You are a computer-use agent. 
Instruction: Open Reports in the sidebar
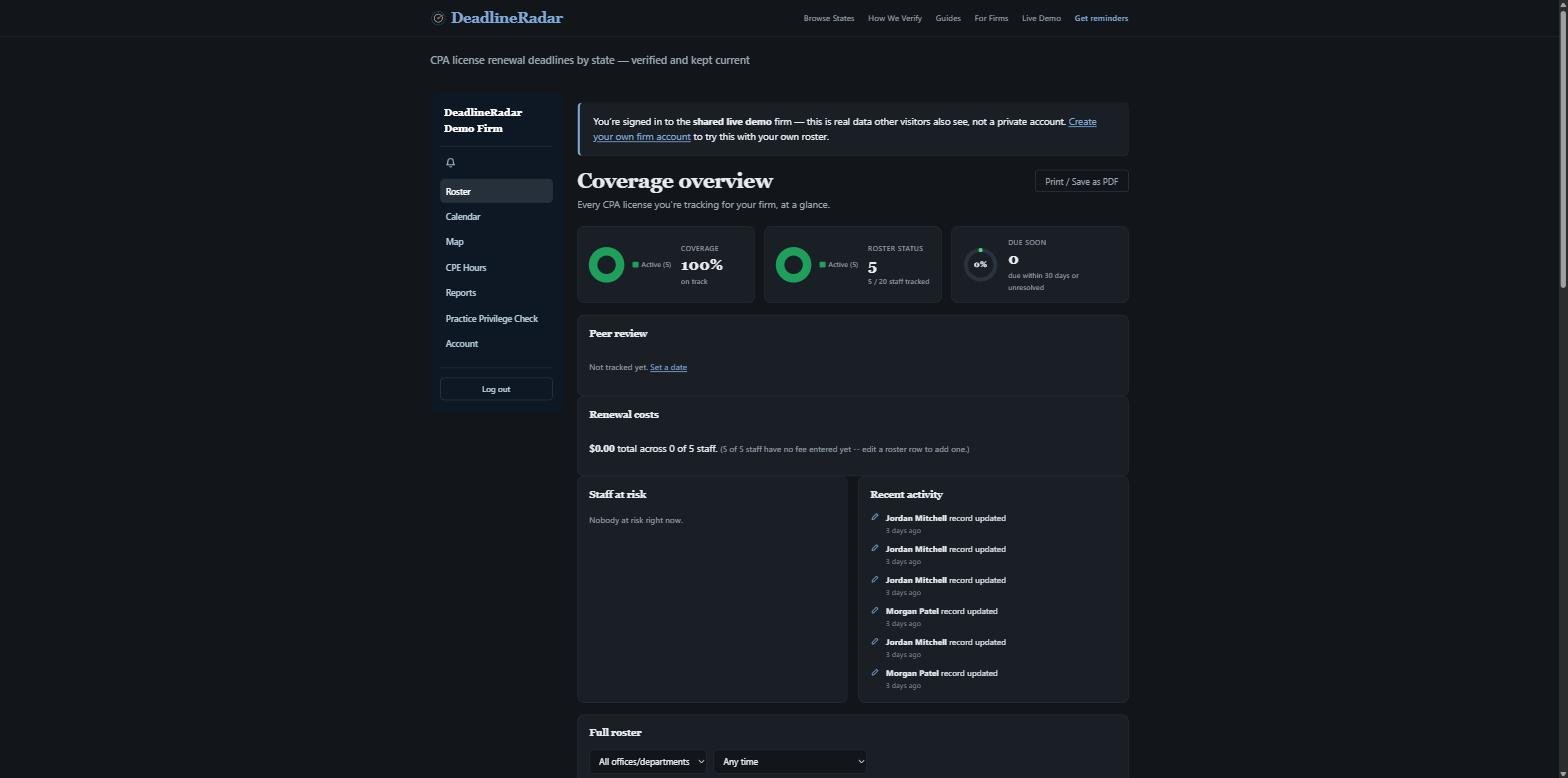pos(496,293)
